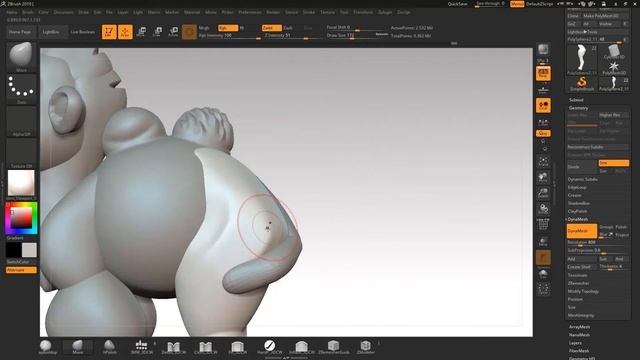The width and height of the screenshot is (640, 360).
Task: Pick a color in the color picker square
Action: [x=21, y=218]
